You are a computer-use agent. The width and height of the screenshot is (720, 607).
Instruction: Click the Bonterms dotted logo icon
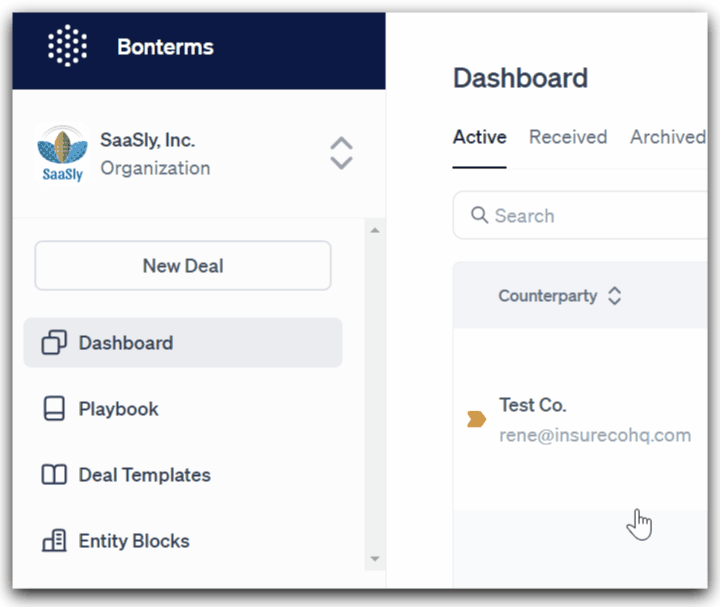pos(68,46)
